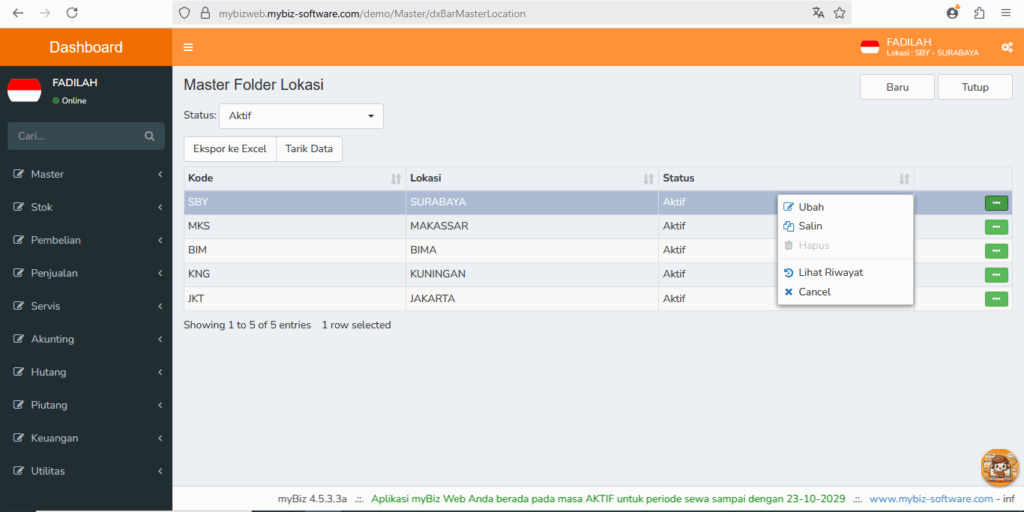The height and width of the screenshot is (512, 1024).
Task: Open the chat assistant mascot icon
Action: pyautogui.click(x=1000, y=467)
